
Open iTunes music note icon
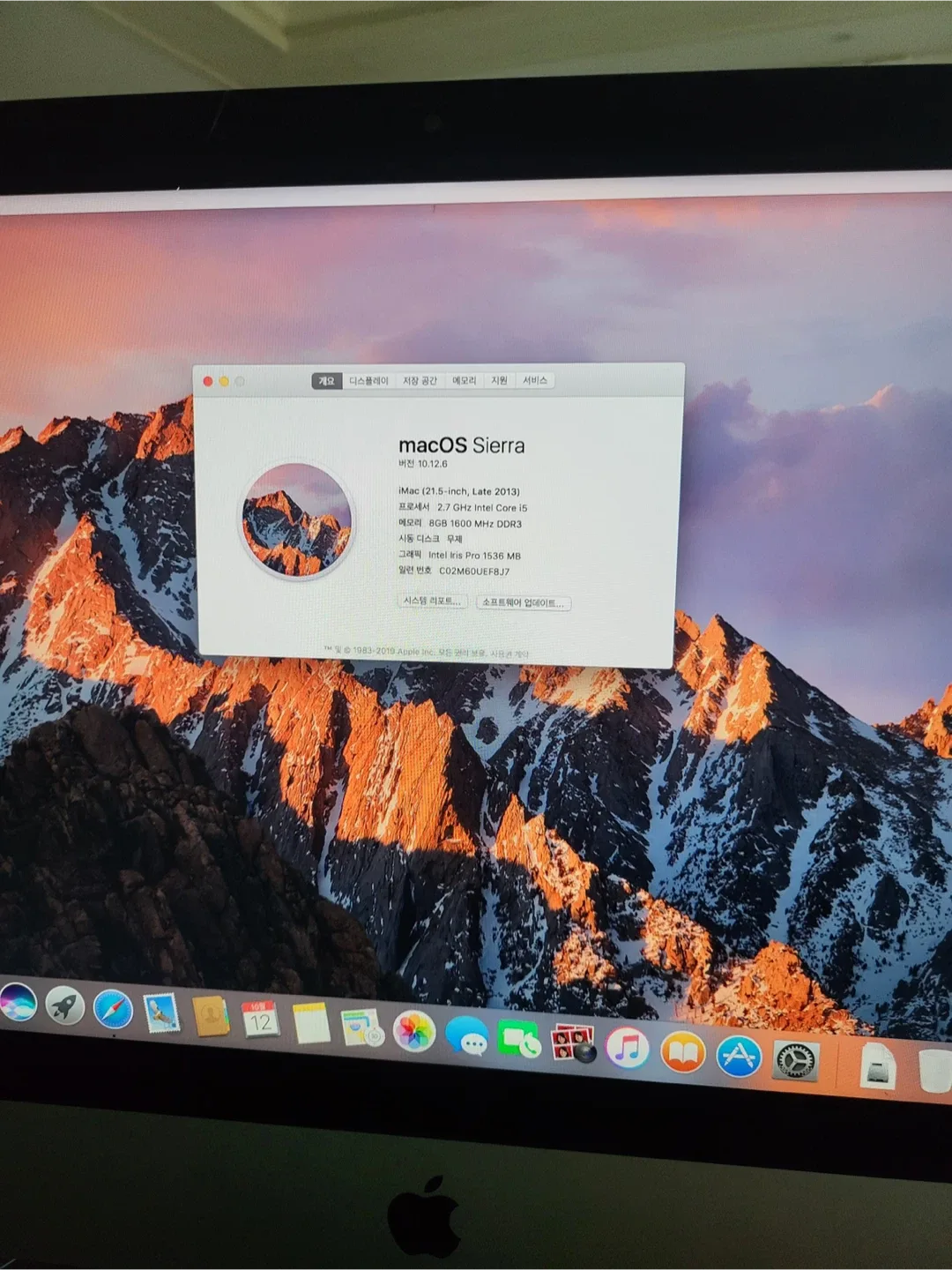click(x=627, y=1047)
